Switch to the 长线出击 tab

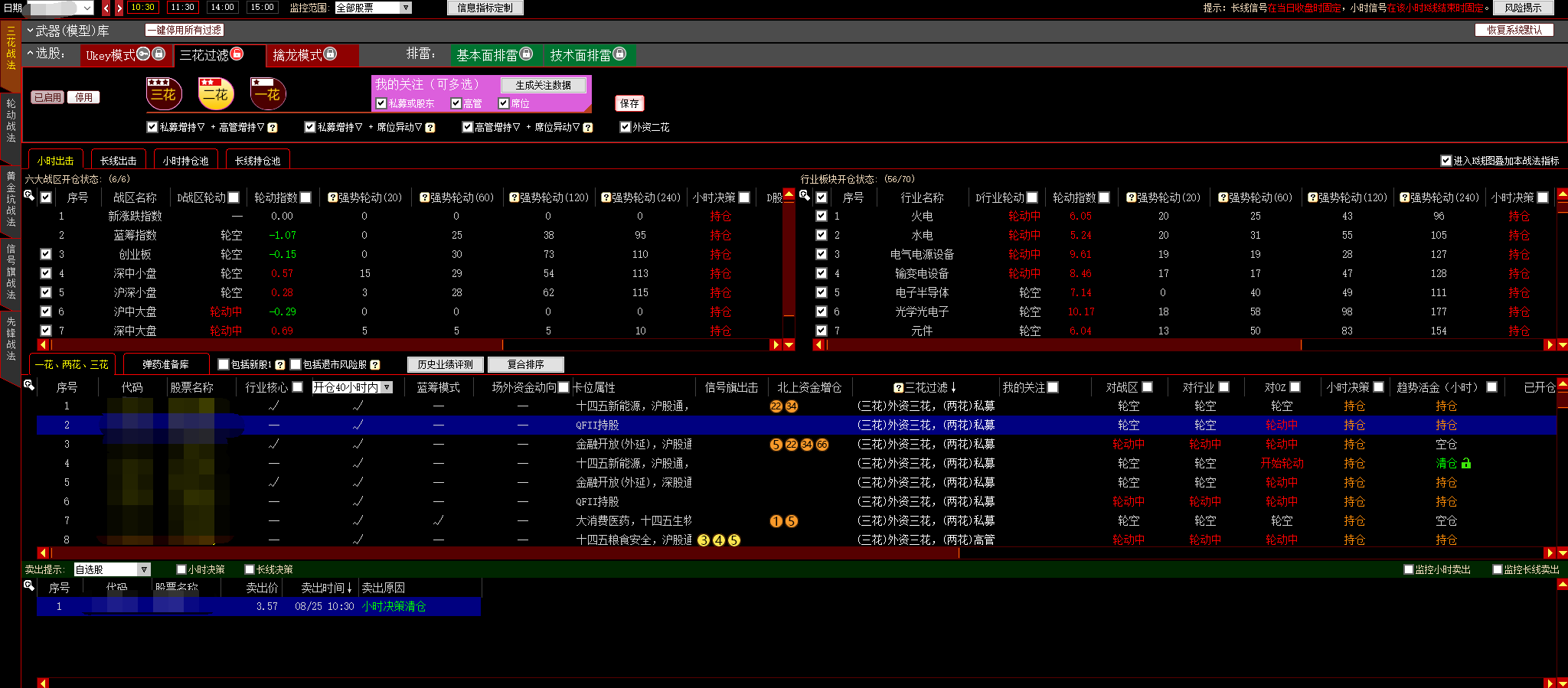(118, 161)
